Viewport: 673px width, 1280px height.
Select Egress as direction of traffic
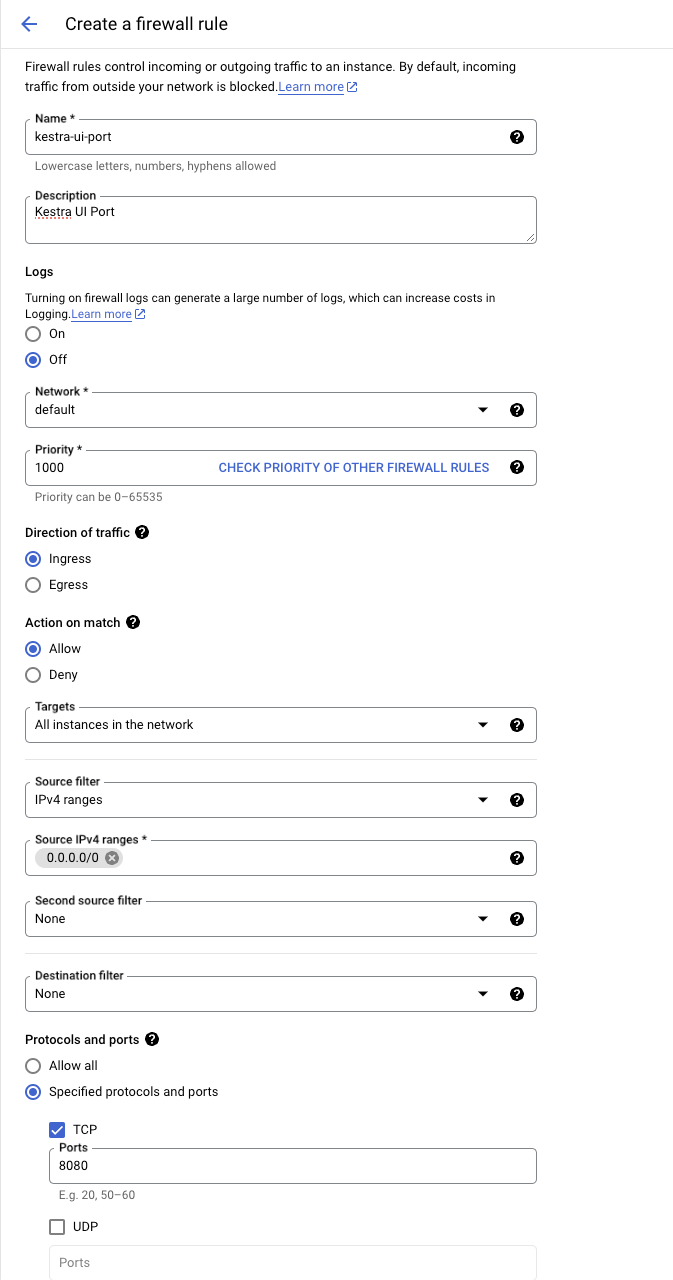[x=31, y=584]
